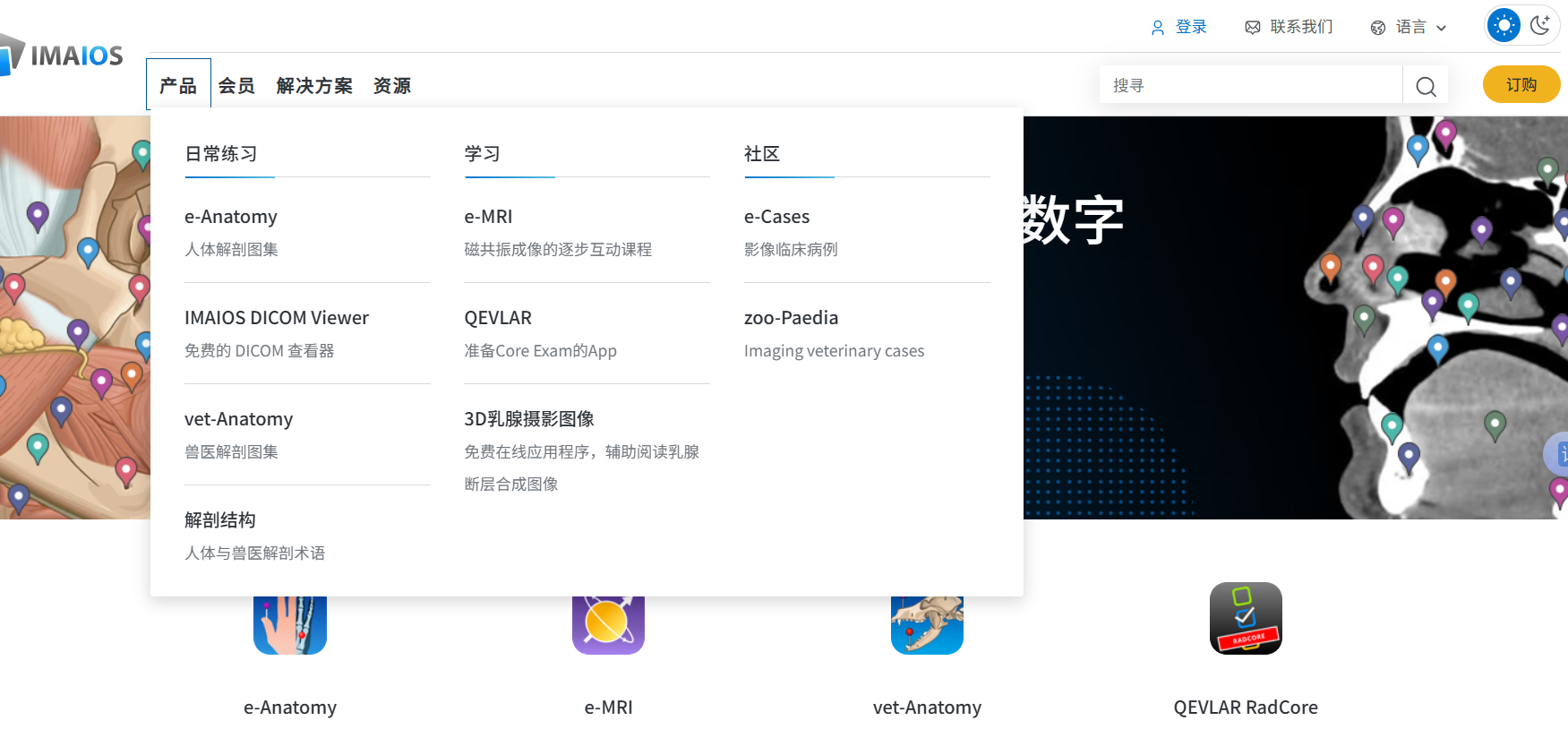Switch to light mode sun icon

click(1504, 25)
